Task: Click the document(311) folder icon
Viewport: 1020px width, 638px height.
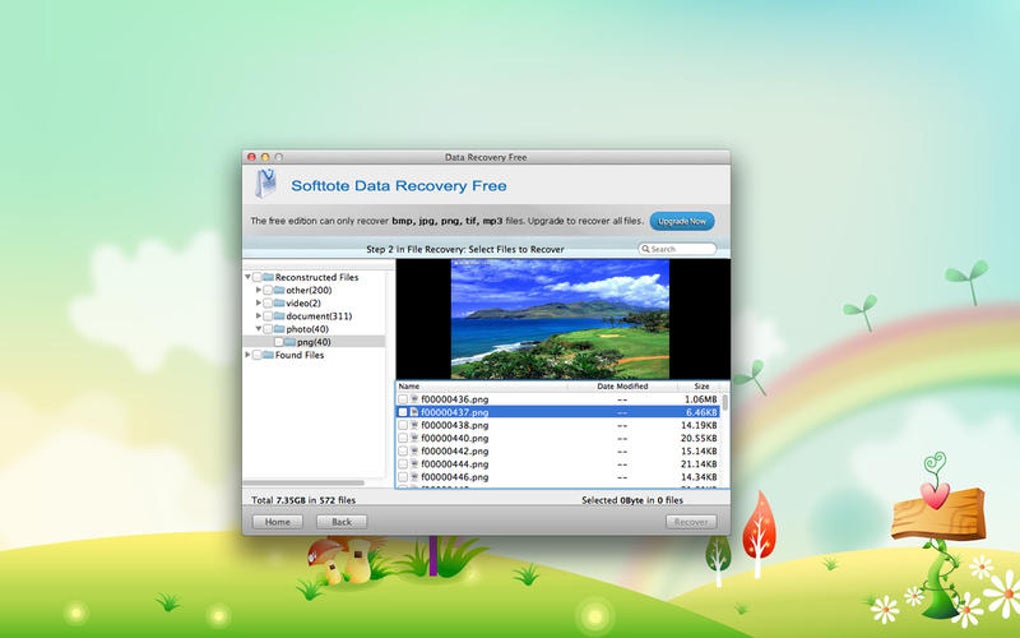Action: pos(279,316)
